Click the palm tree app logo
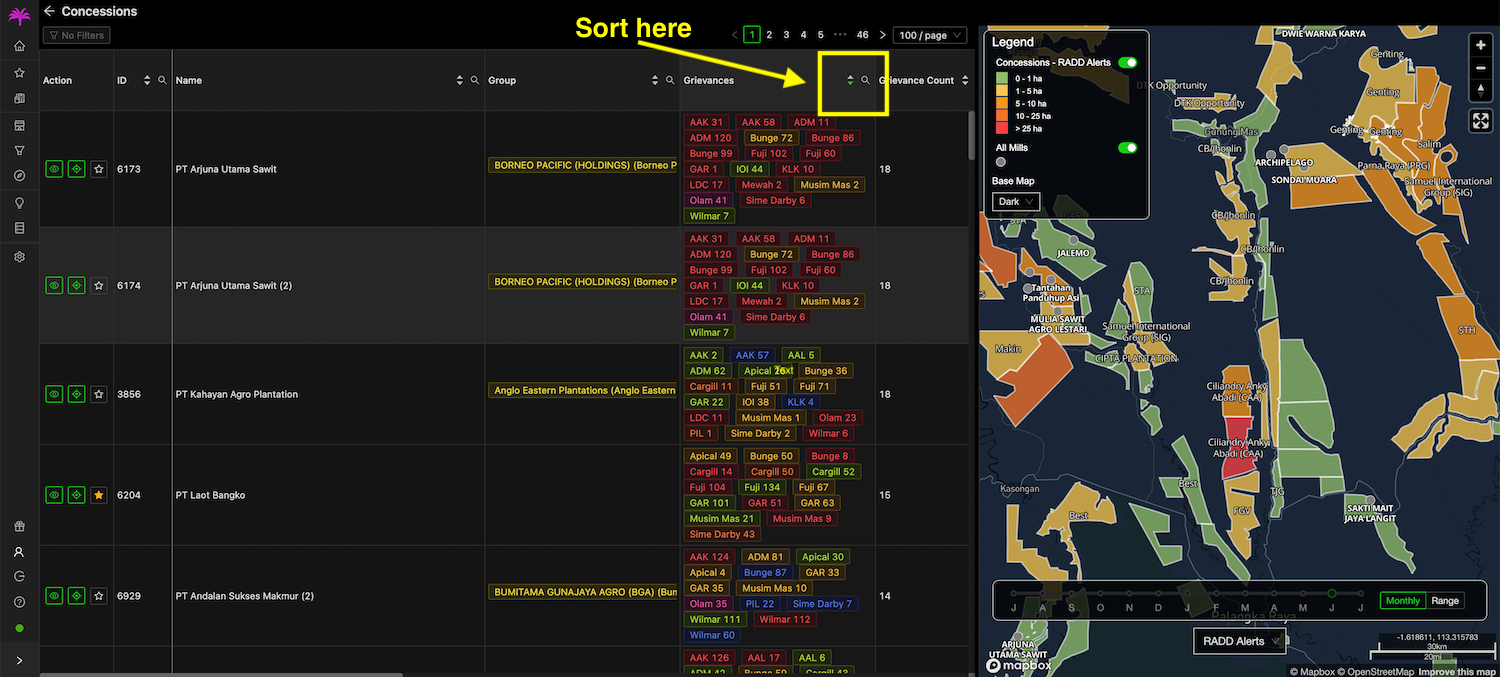The width and height of the screenshot is (1500, 677). pyautogui.click(x=19, y=15)
